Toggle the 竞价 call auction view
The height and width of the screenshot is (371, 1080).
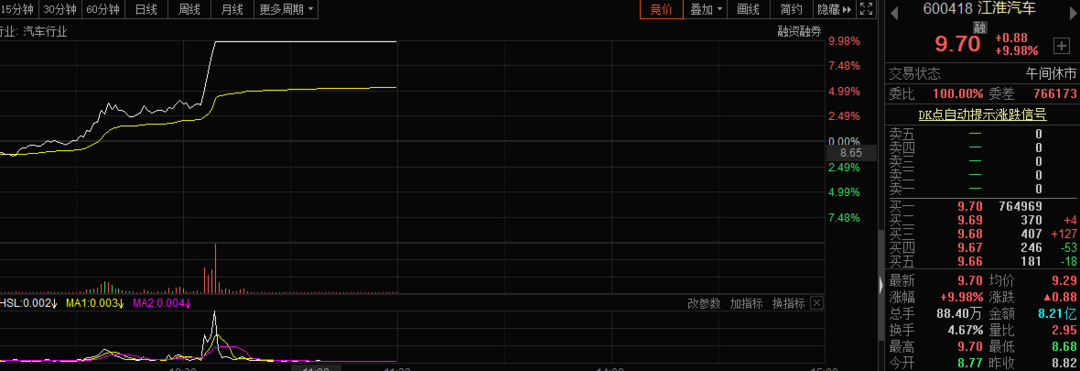661,10
